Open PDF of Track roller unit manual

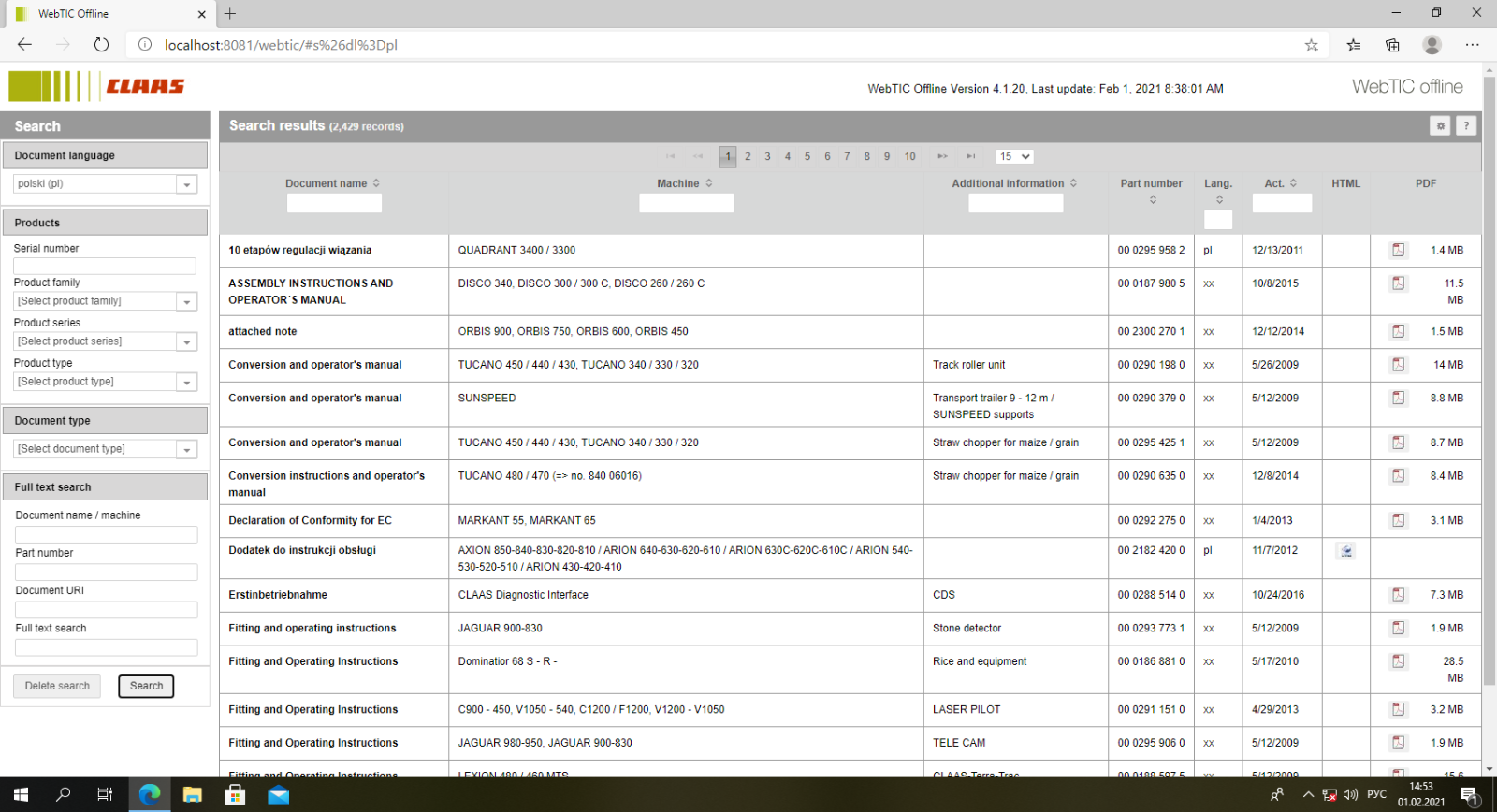[1398, 365]
